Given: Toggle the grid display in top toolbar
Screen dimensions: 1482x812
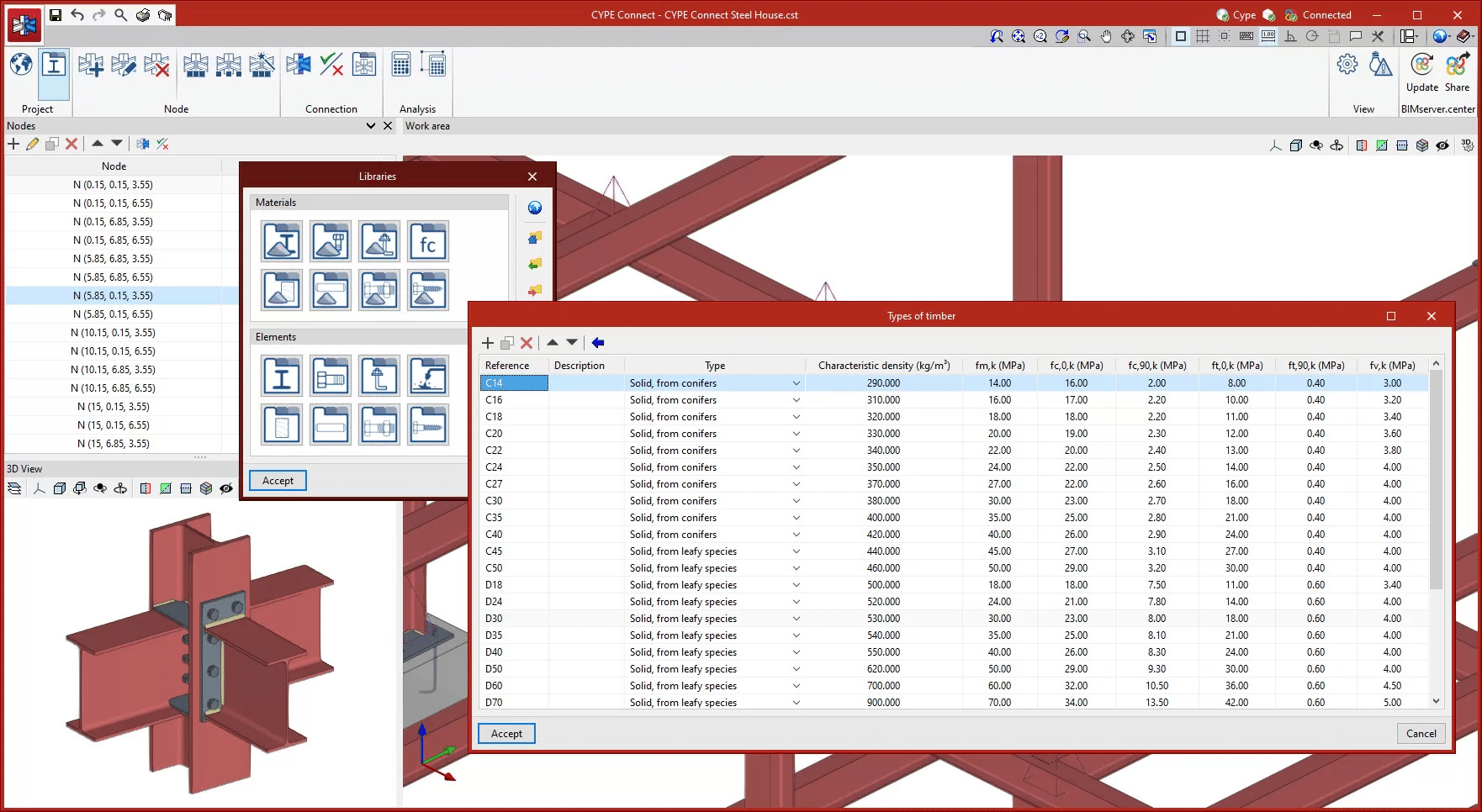Looking at the screenshot, I should pos(1203,36).
